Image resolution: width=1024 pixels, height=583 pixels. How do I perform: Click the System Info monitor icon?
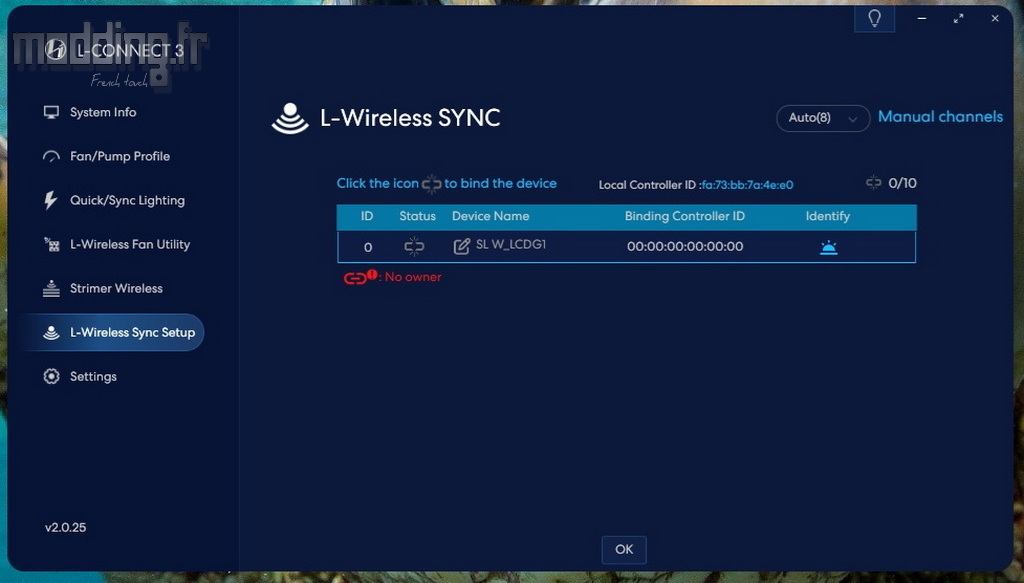(x=51, y=112)
